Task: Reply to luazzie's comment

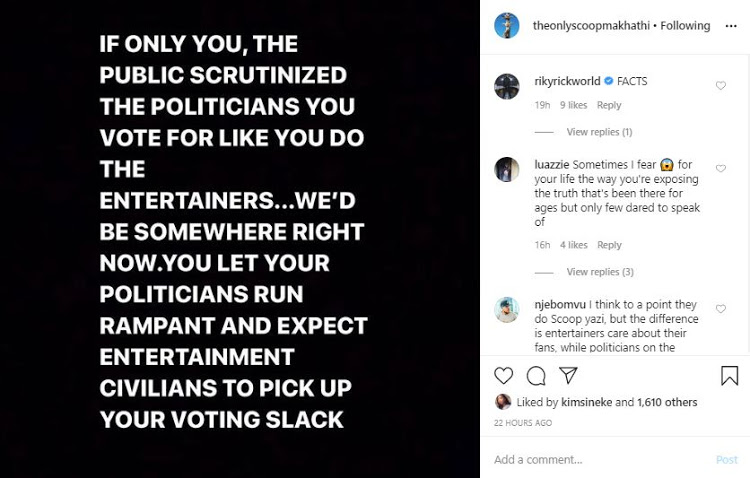Action: tap(609, 245)
